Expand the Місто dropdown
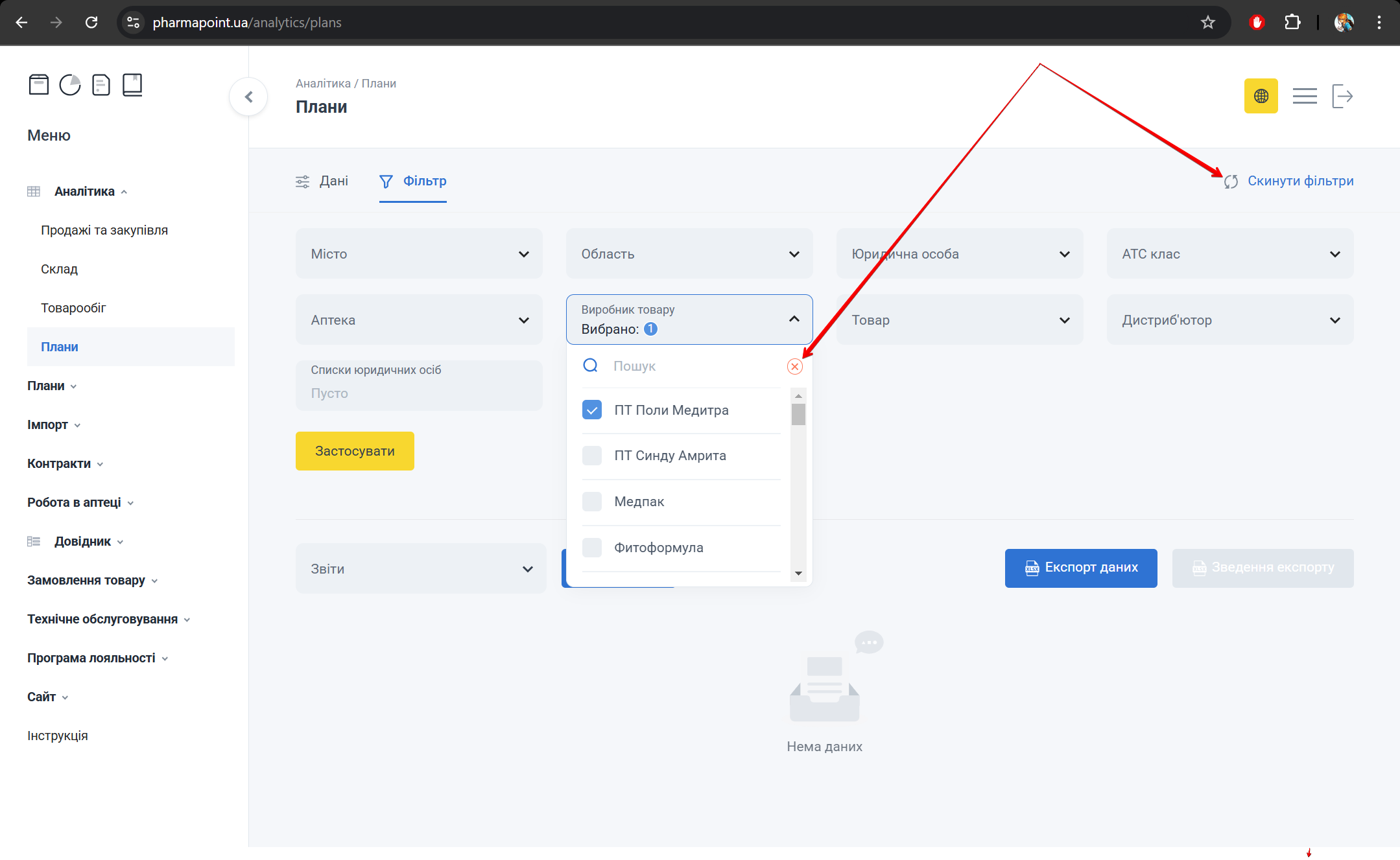This screenshot has height=860, width=1400. (x=419, y=254)
